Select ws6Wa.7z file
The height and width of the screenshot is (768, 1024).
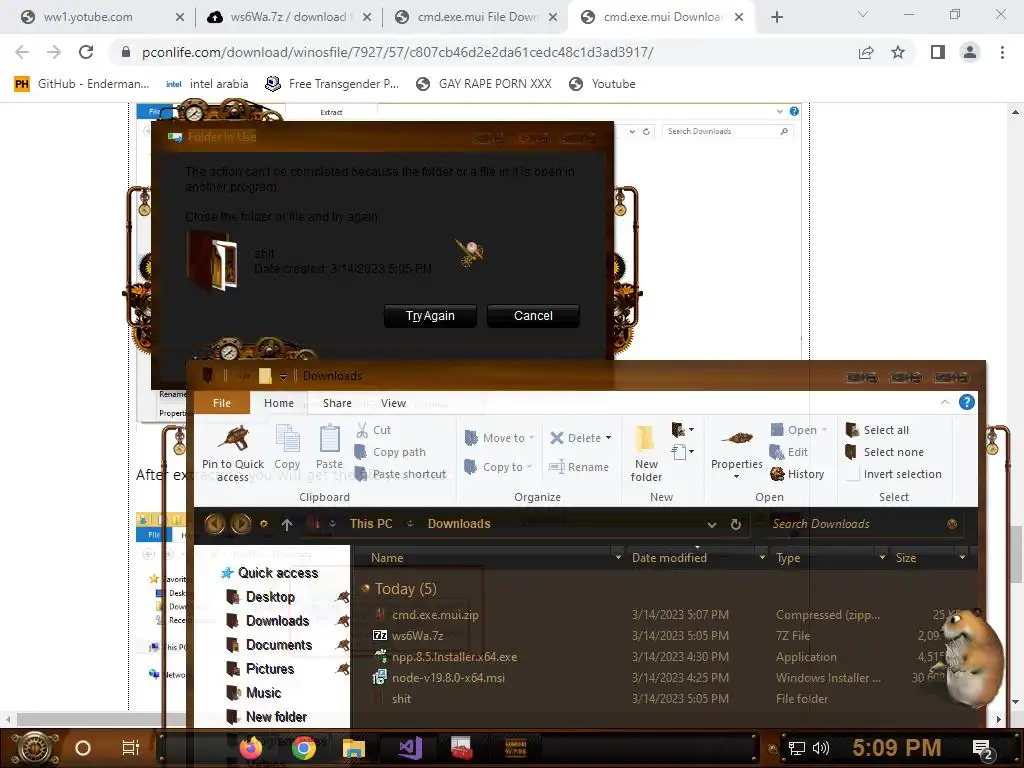tap(417, 635)
